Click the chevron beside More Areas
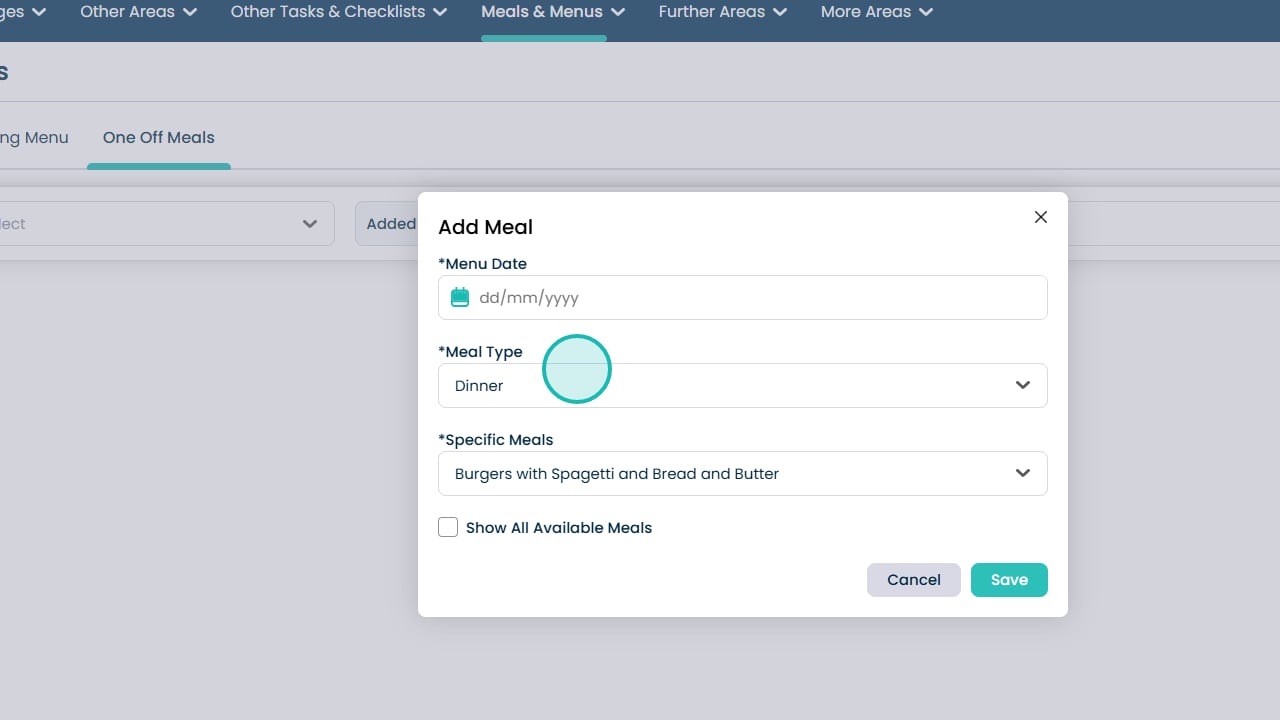Image resolution: width=1280 pixels, height=720 pixels. click(926, 12)
